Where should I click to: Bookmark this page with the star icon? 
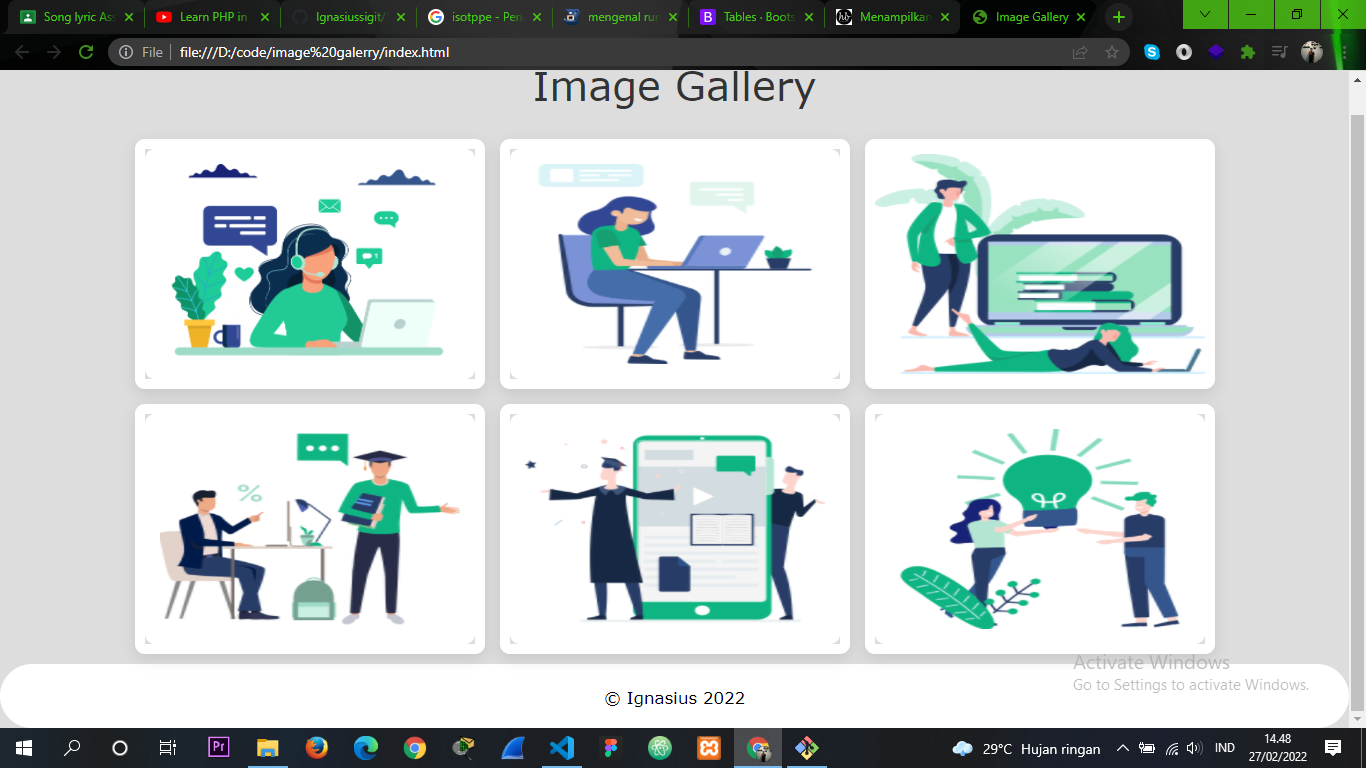tap(1112, 51)
